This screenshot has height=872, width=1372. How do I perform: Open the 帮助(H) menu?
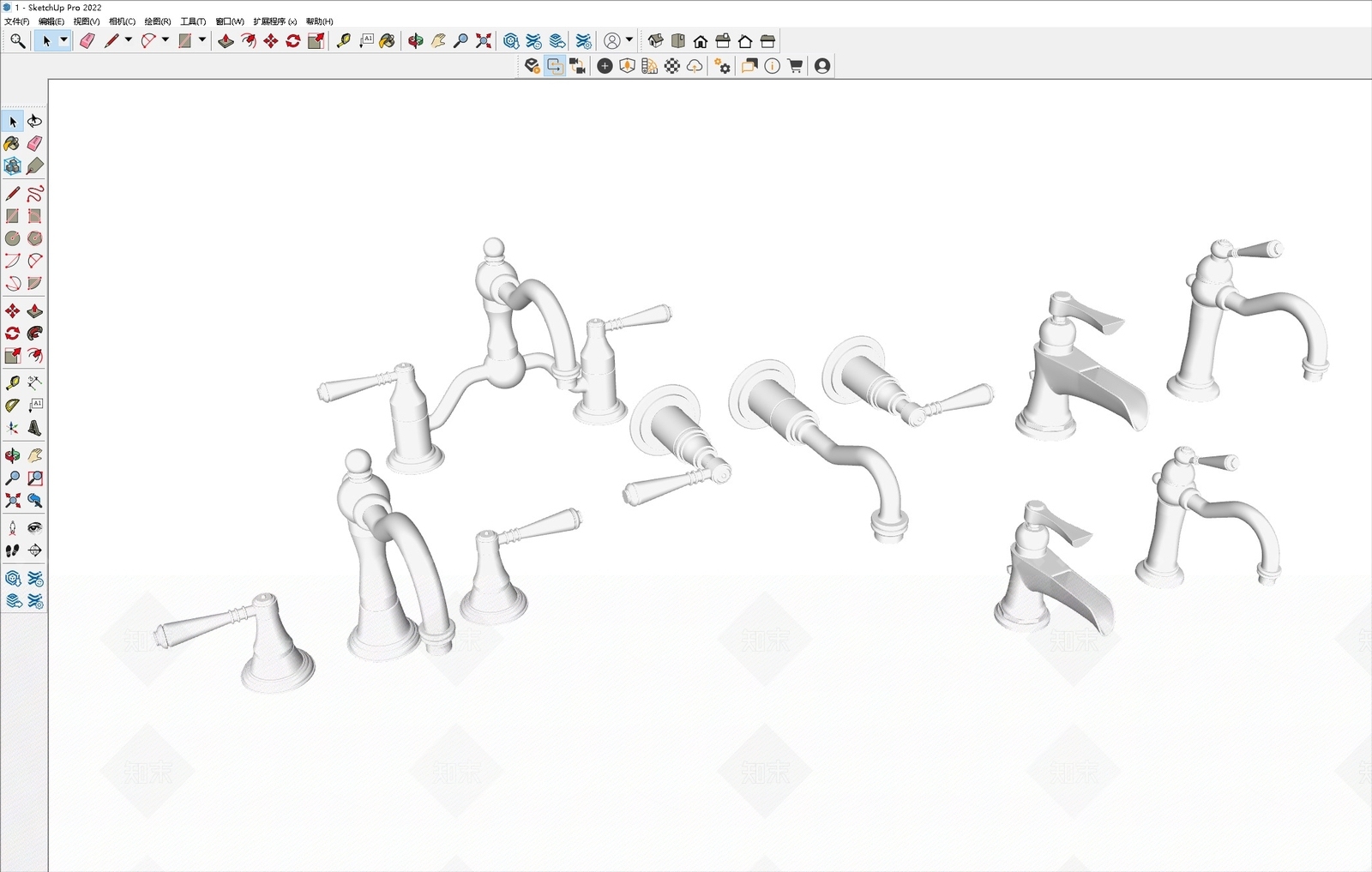319,21
